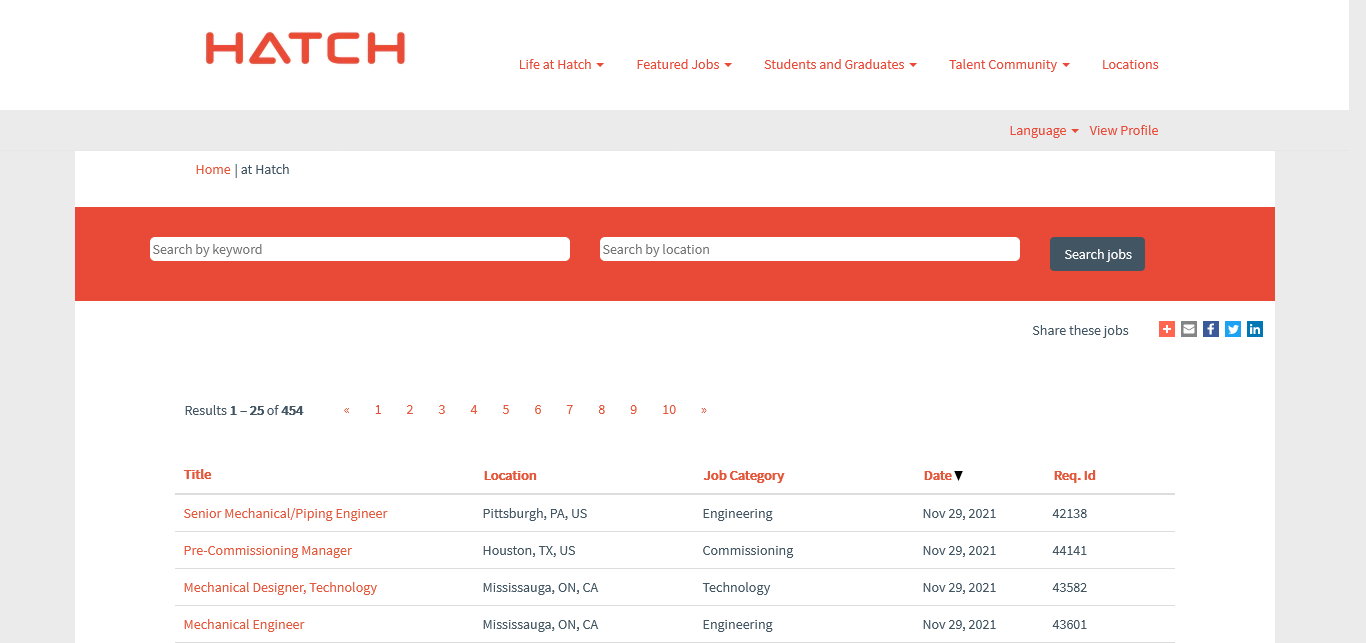Viewport: 1366px width, 643px height.
Task: Open the Pre-Commissioning Manager job posting
Action: coord(268,551)
